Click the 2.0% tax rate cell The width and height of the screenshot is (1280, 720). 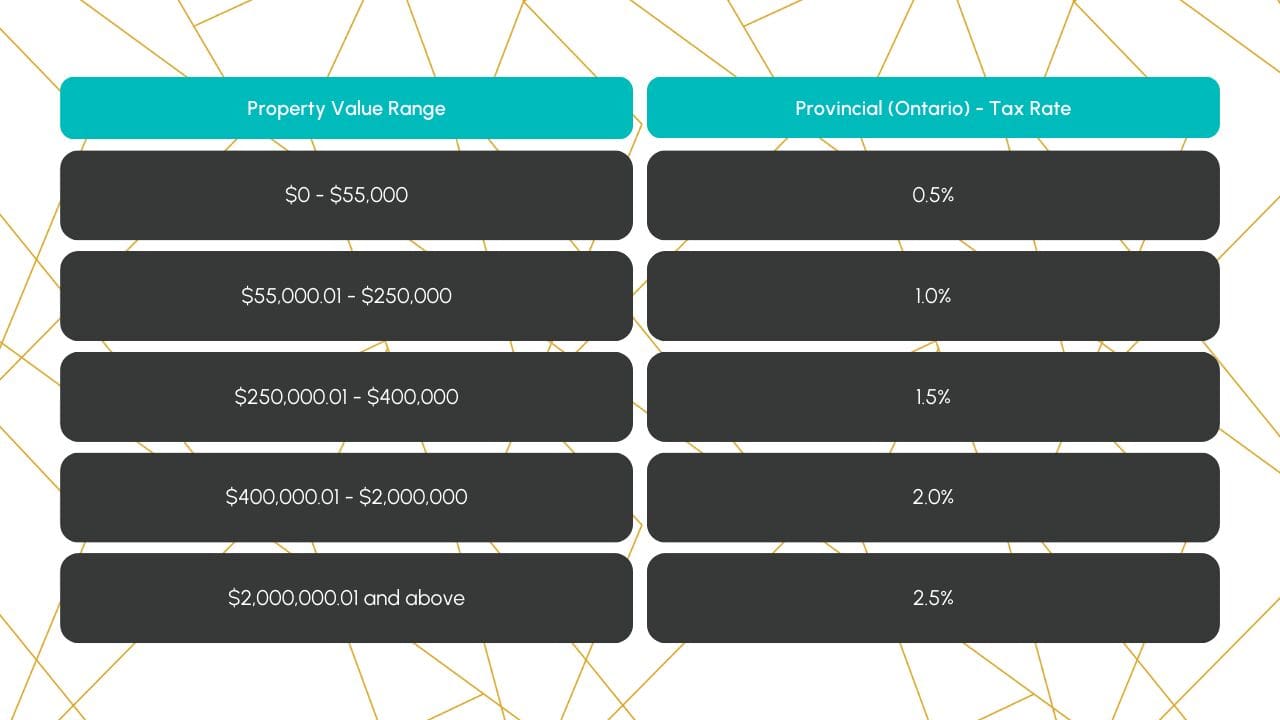[933, 497]
